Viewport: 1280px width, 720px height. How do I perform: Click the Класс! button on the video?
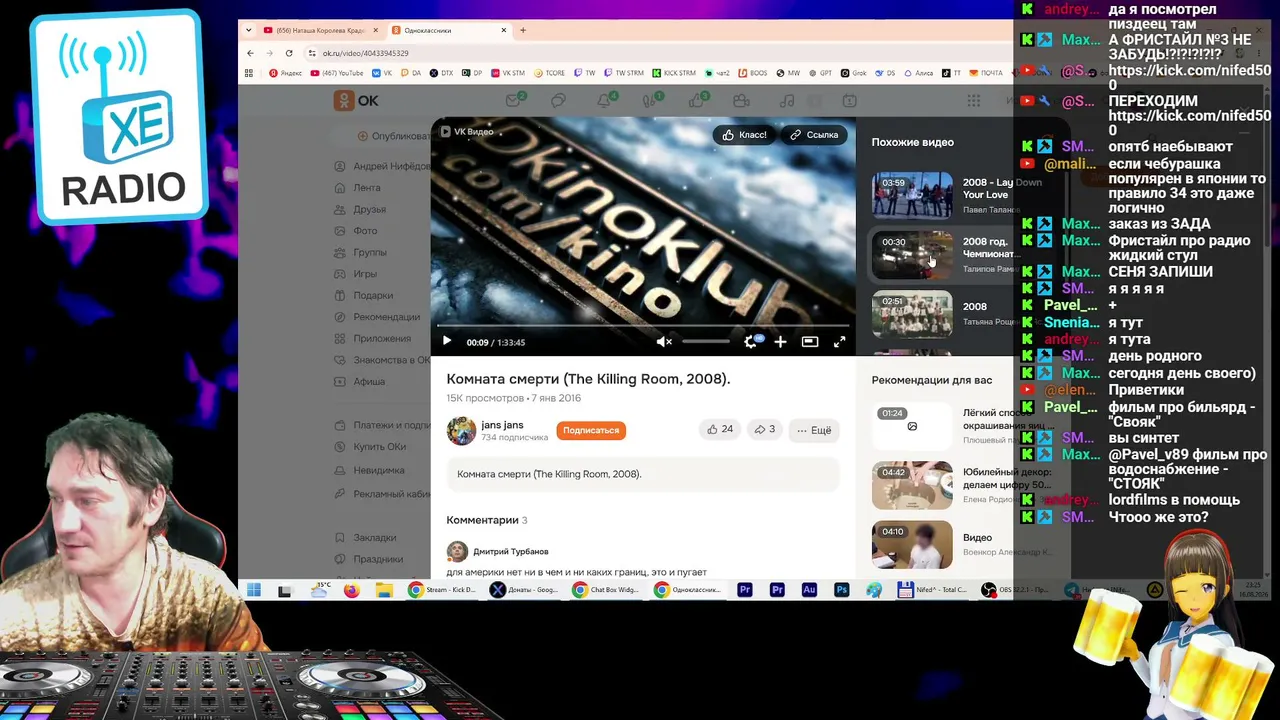[x=744, y=135]
